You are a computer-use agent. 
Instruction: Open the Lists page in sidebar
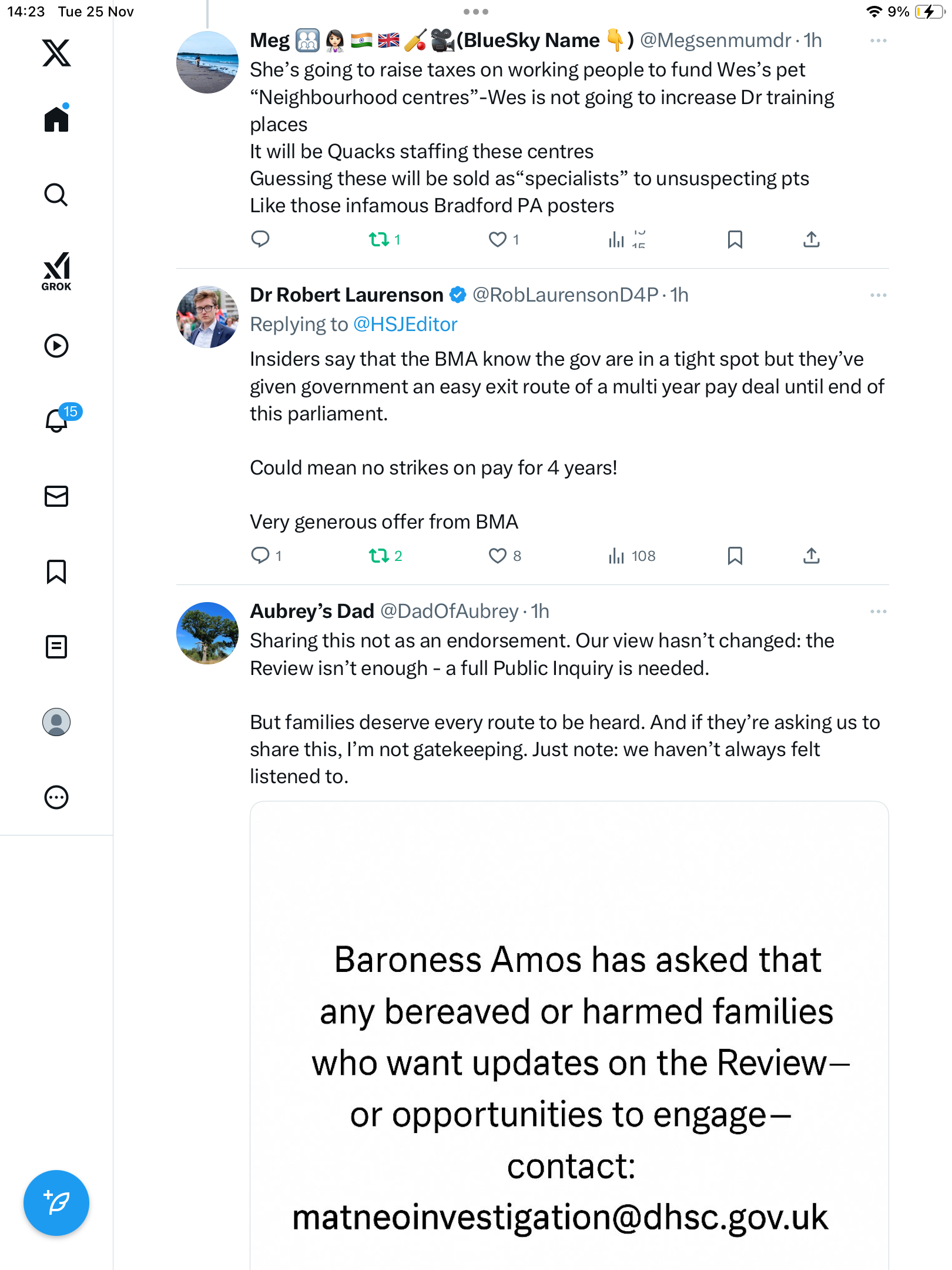56,647
